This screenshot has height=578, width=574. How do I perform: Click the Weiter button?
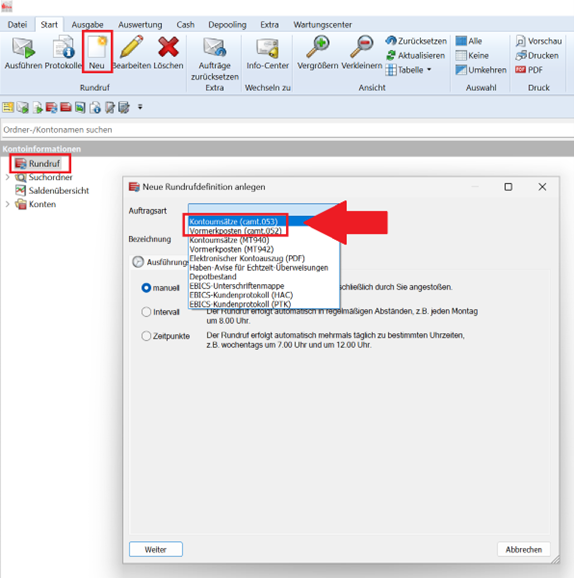tap(156, 549)
